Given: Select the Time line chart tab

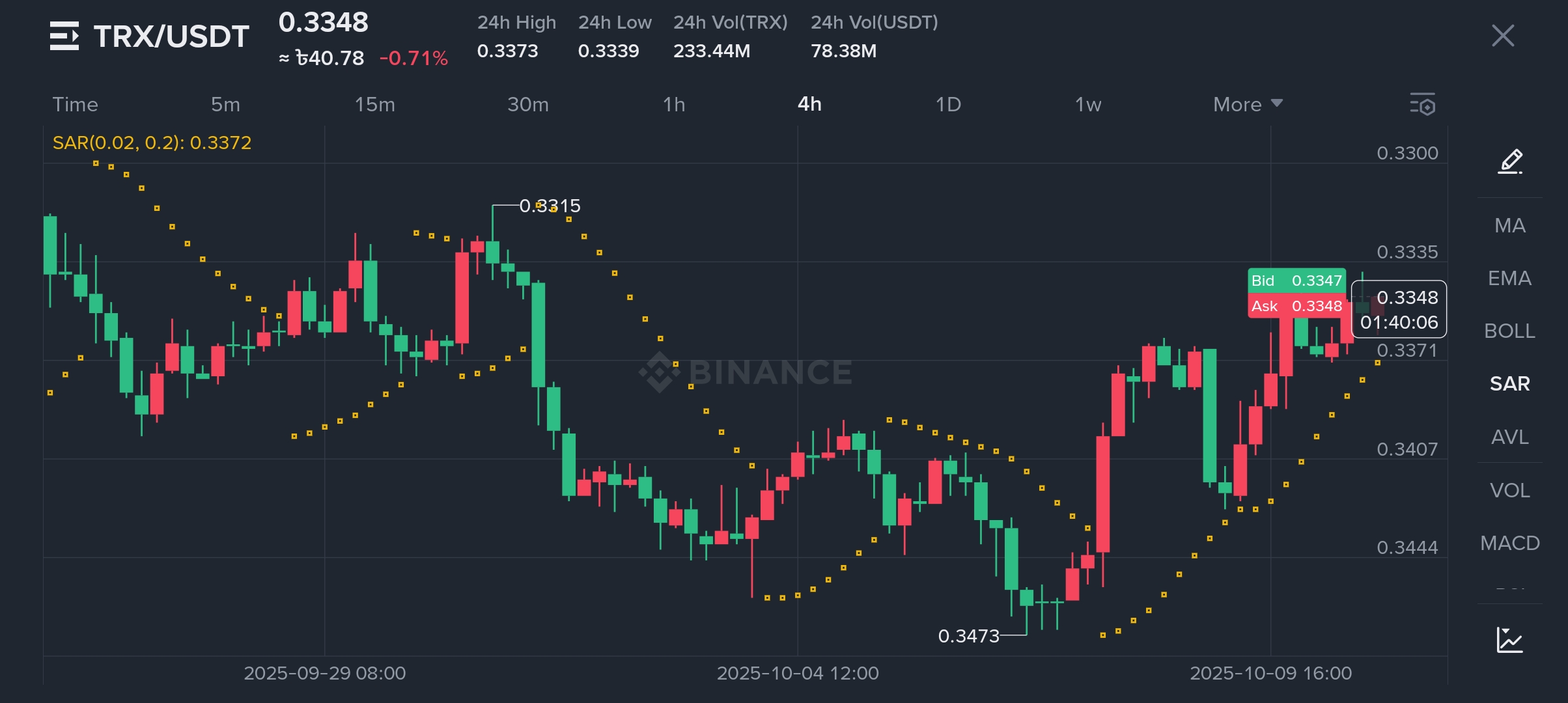Looking at the screenshot, I should point(75,104).
